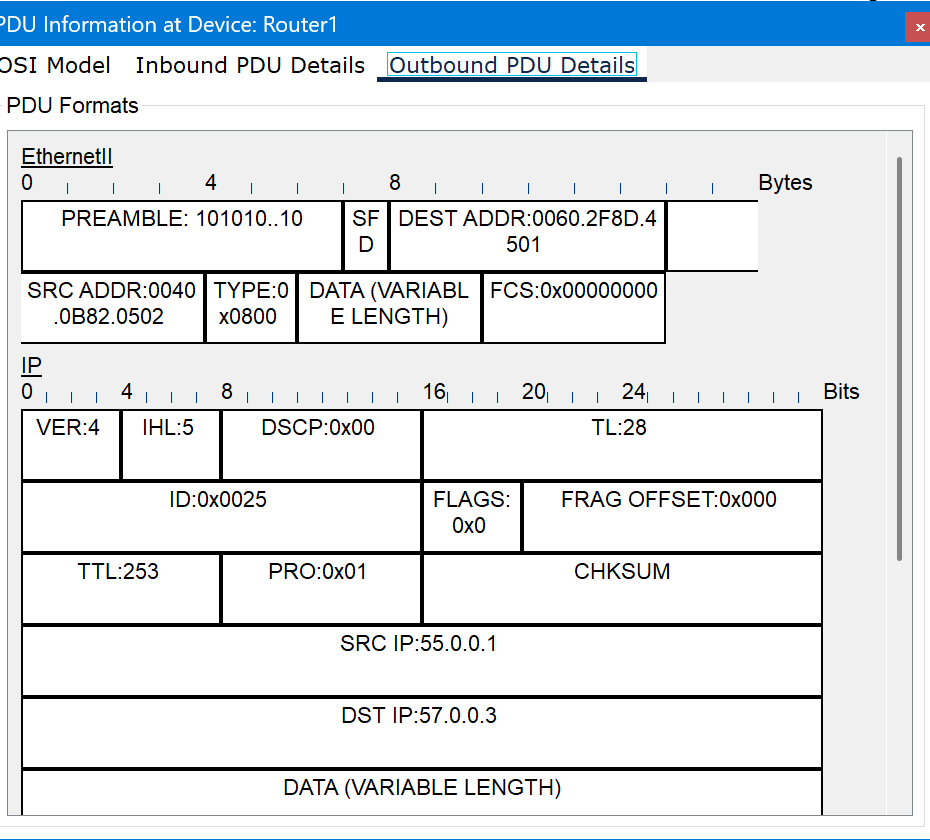Click the window title PDU Information at Device: Router1
930x840 pixels.
pyautogui.click(x=168, y=25)
